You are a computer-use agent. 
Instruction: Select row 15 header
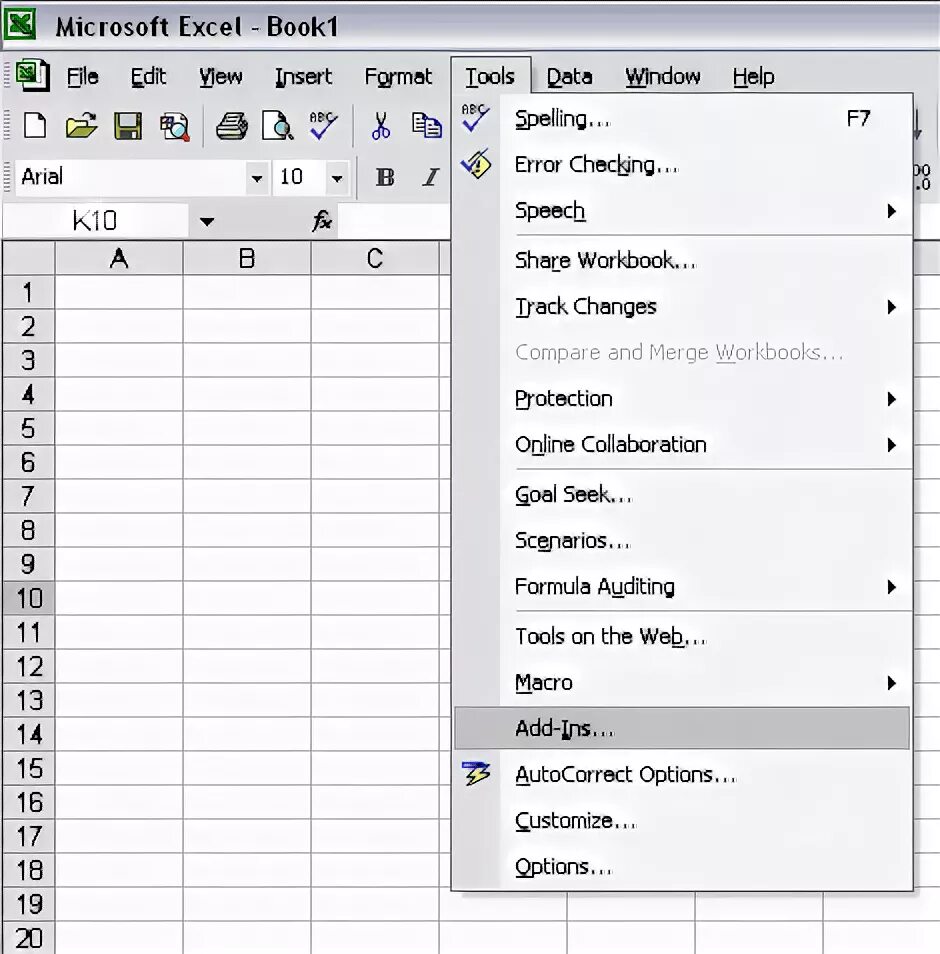coord(28,768)
